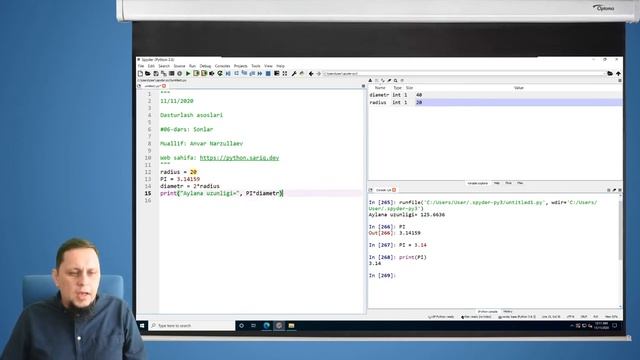Open the Run menu
This screenshot has height=360, width=640.
click(192, 66)
